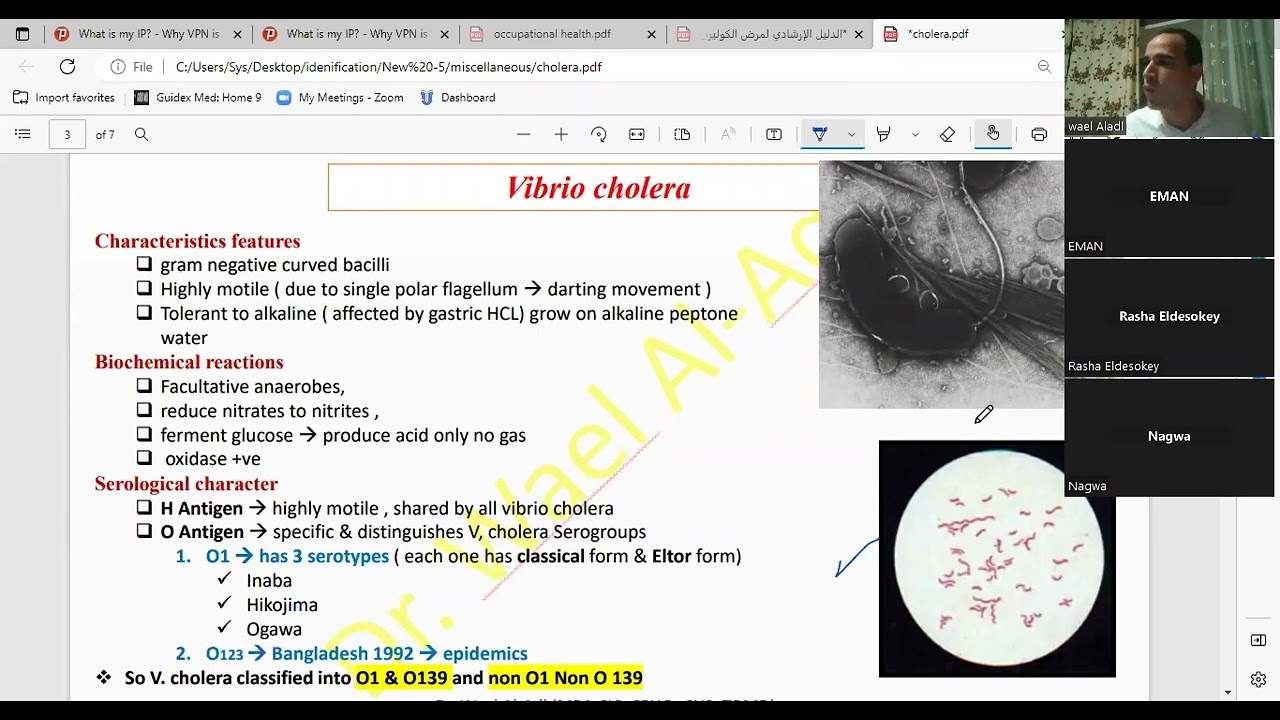1280x720 pixels.
Task: Click the highlighted 'O1 & O139' text
Action: click(x=402, y=678)
